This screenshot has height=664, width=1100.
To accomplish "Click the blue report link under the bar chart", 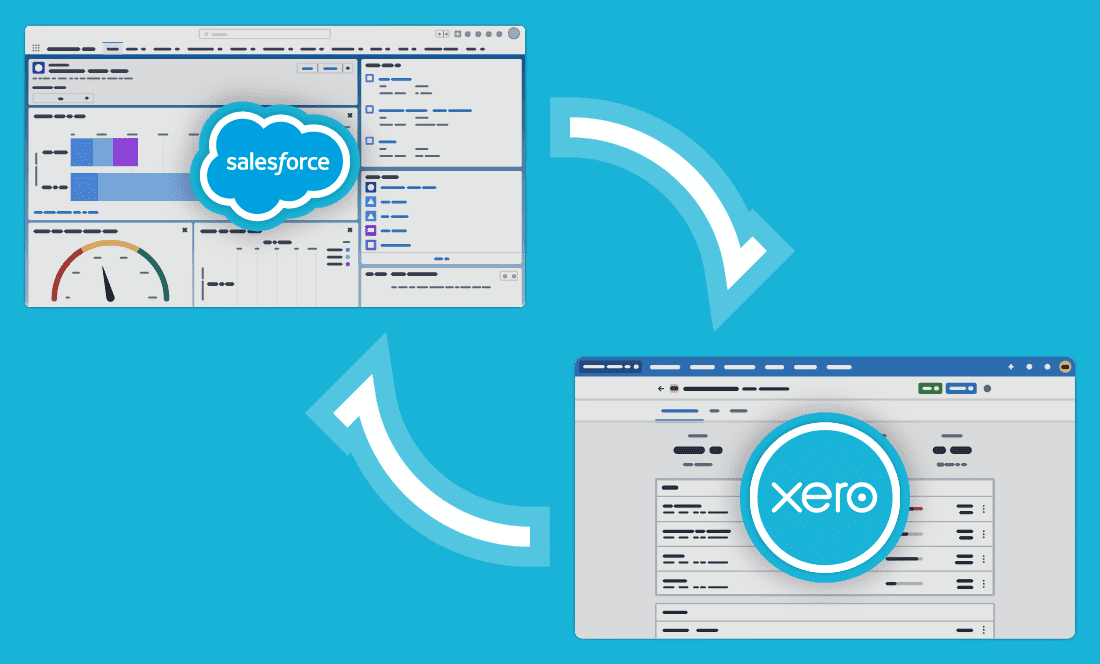I will coord(66,212).
